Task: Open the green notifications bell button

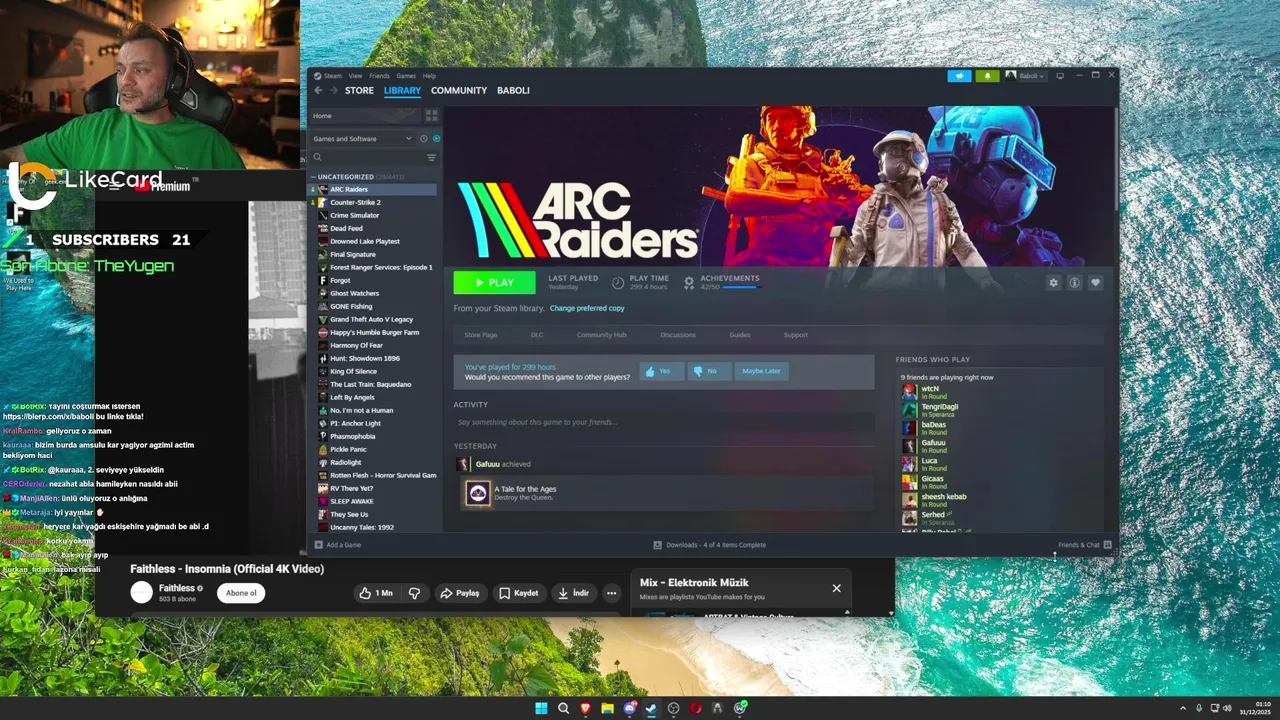Action: pyautogui.click(x=987, y=76)
